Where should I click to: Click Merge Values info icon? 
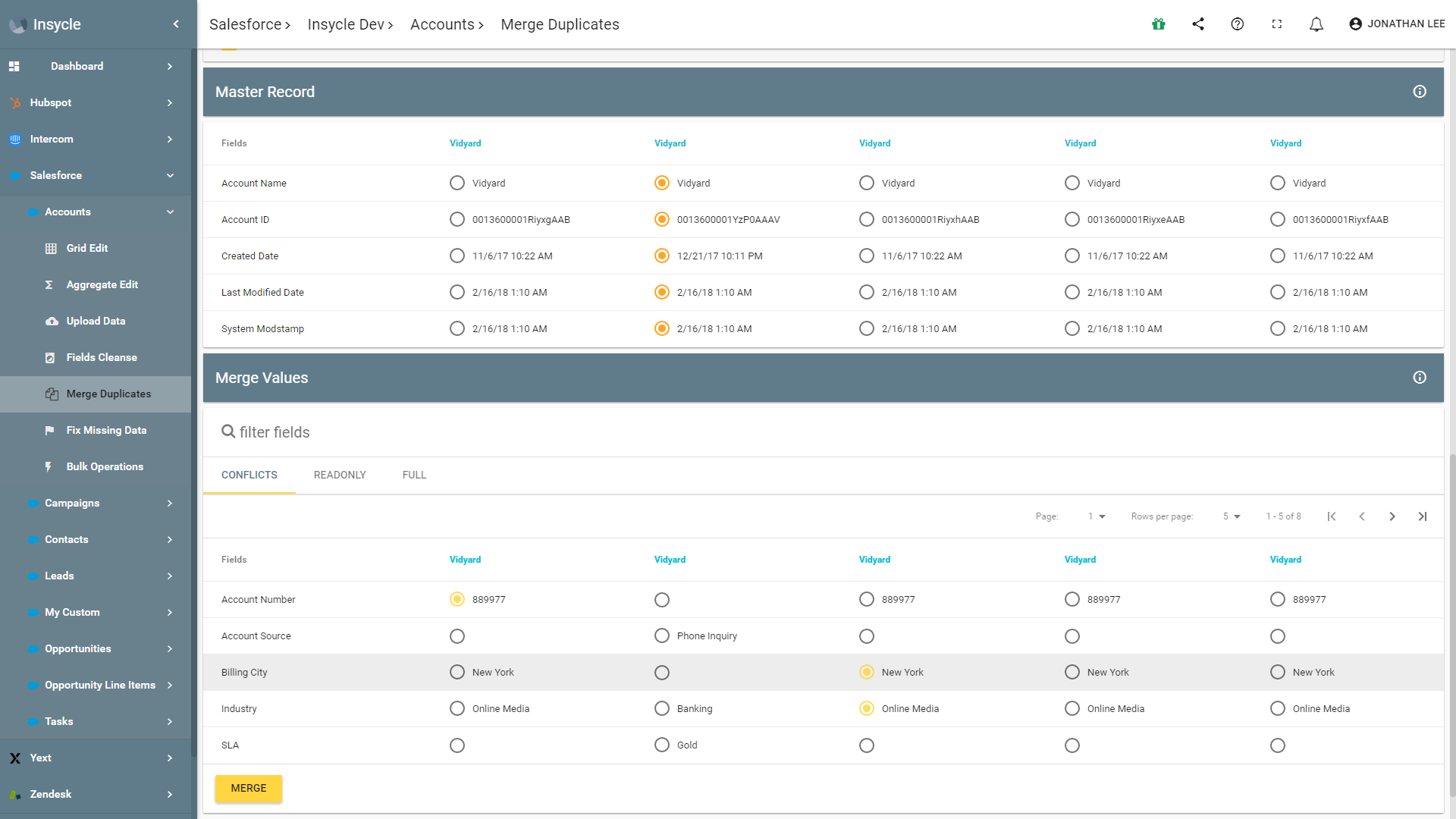pyautogui.click(x=1420, y=378)
